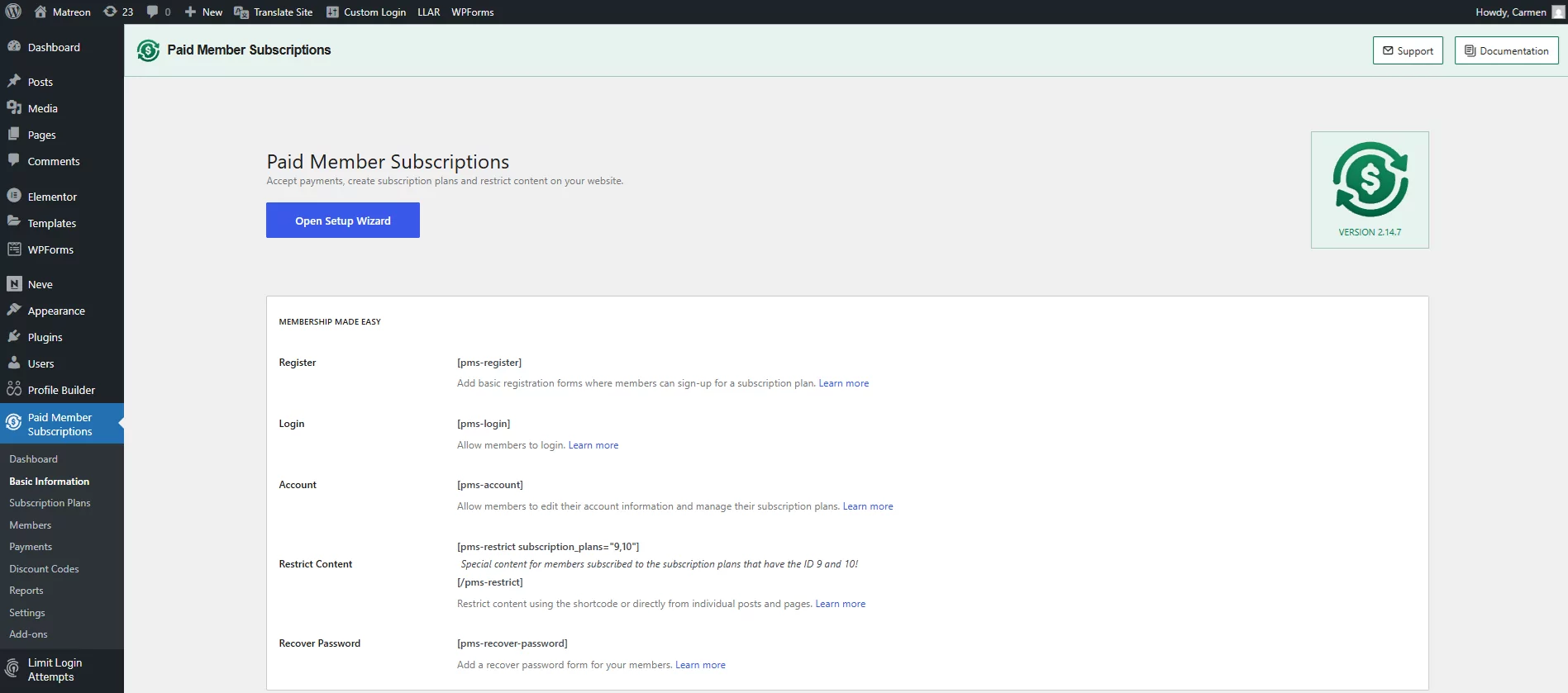The width and height of the screenshot is (1568, 693).
Task: Open Reports submenu item
Action: click(26, 590)
